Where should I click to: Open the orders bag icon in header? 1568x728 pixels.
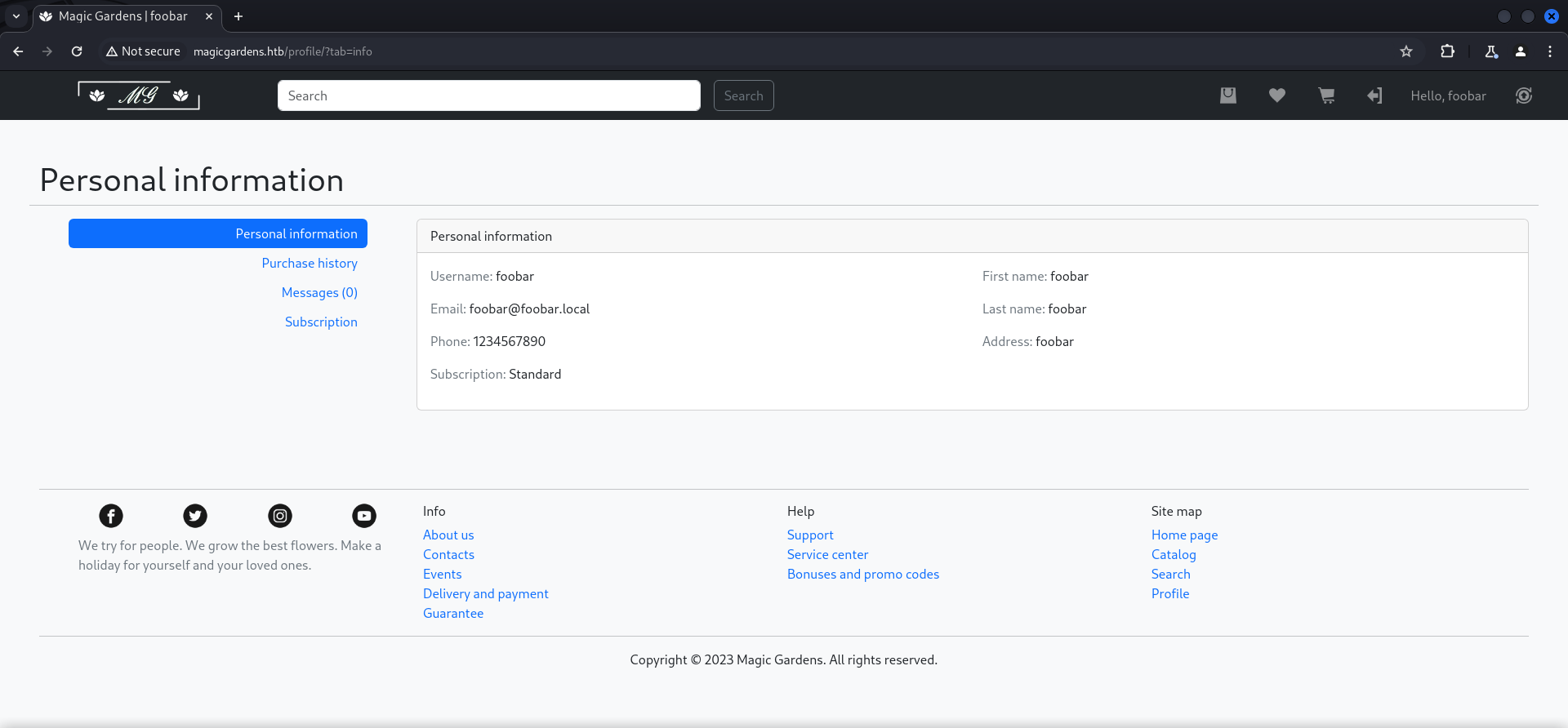pos(1227,95)
